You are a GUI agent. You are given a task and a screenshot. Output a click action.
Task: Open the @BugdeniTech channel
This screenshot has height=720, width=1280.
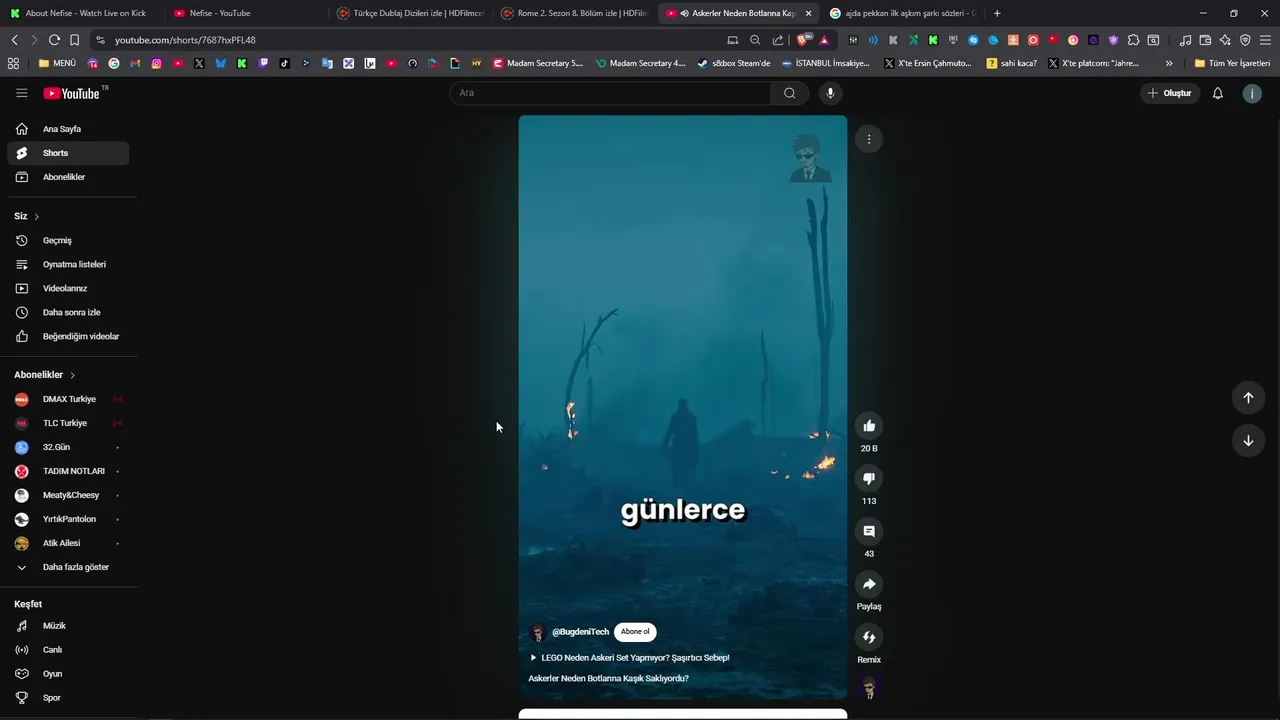(580, 632)
